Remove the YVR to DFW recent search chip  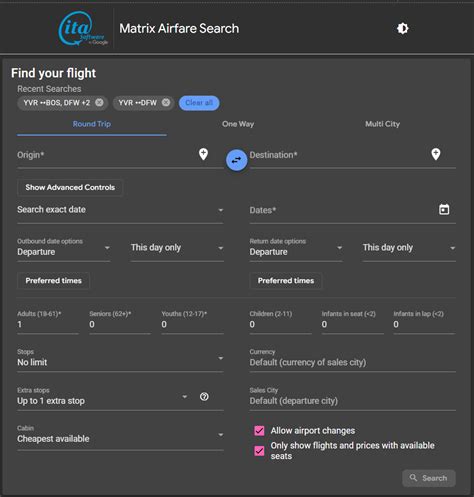[166, 103]
